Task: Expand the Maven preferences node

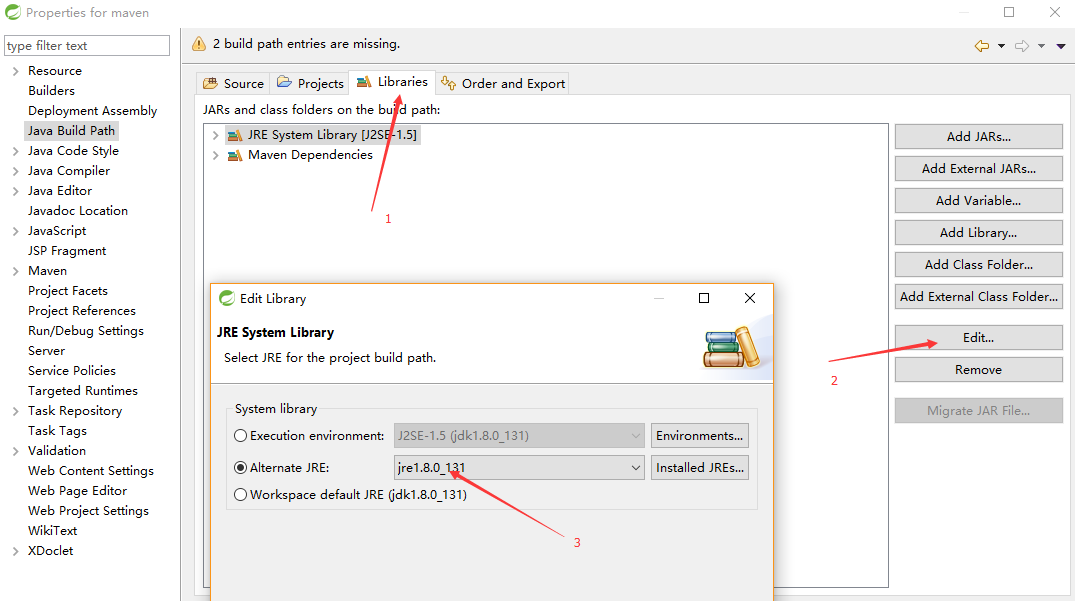Action: [x=15, y=271]
